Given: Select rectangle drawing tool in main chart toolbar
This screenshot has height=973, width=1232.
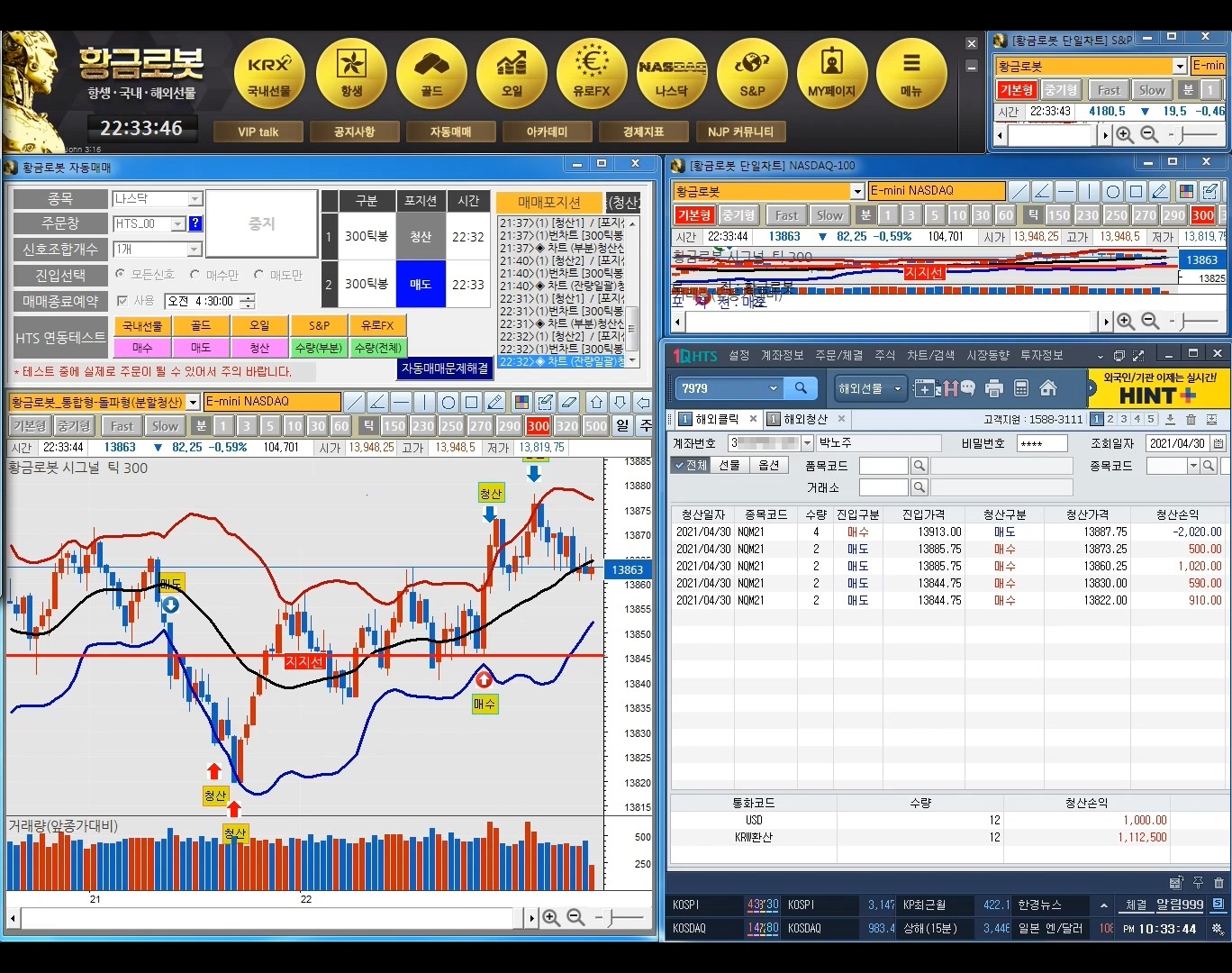Looking at the screenshot, I should (x=472, y=402).
